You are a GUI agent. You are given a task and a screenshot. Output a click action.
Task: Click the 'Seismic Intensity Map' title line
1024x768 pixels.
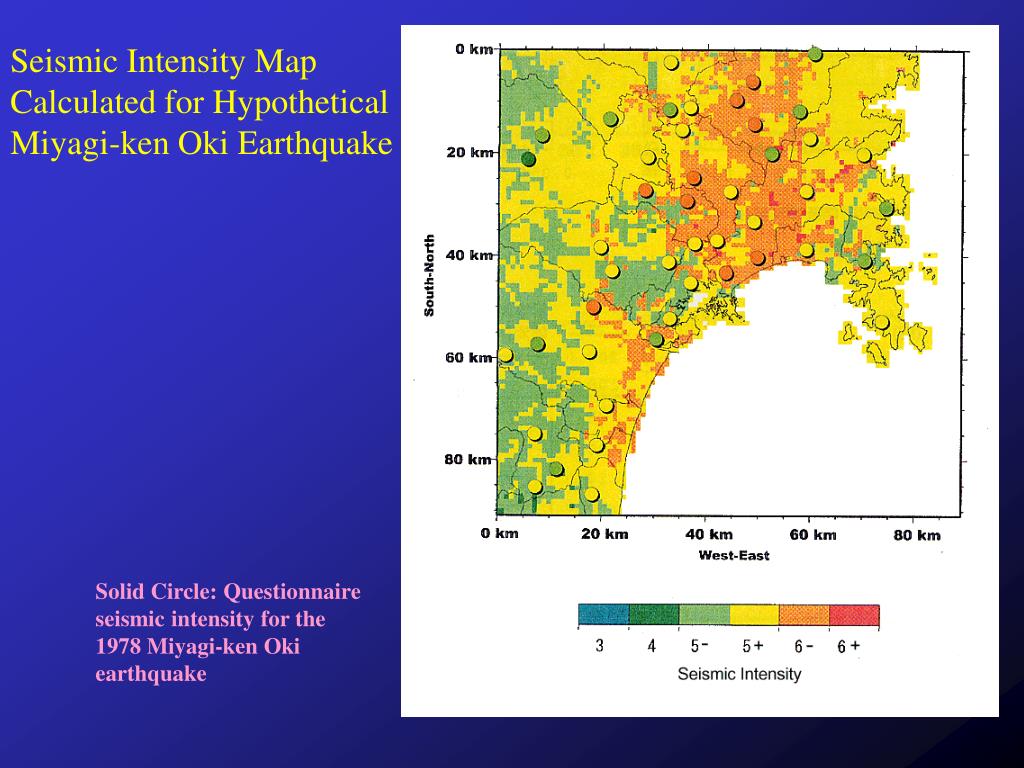[x=164, y=62]
